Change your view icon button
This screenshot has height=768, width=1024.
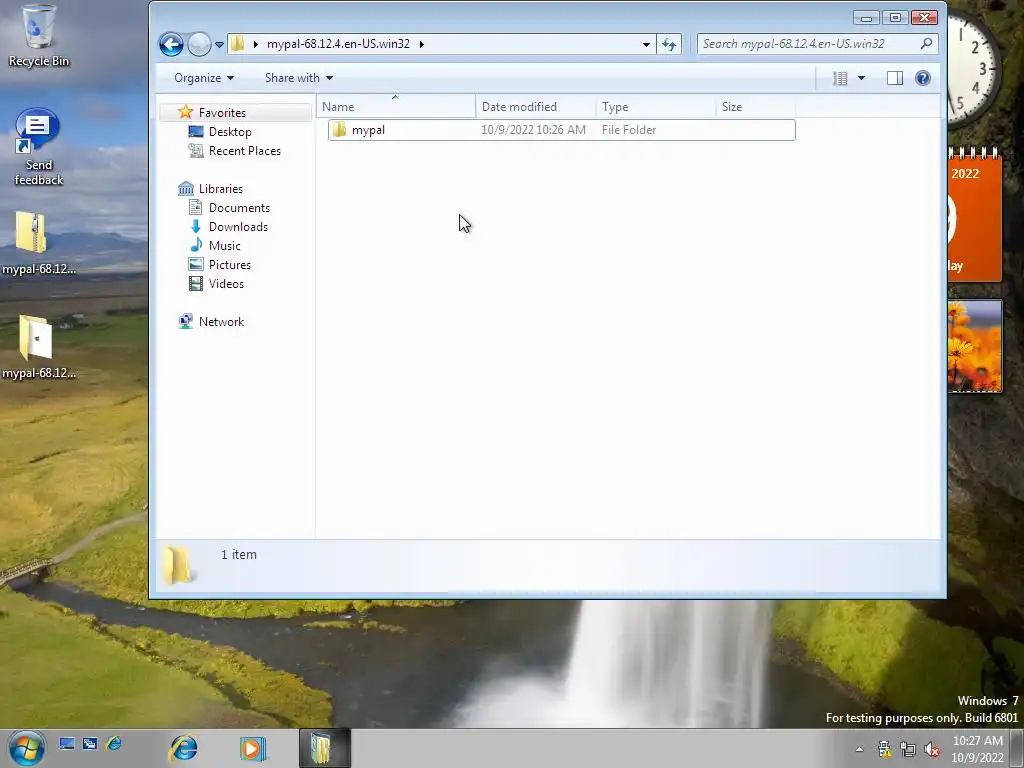tap(840, 78)
